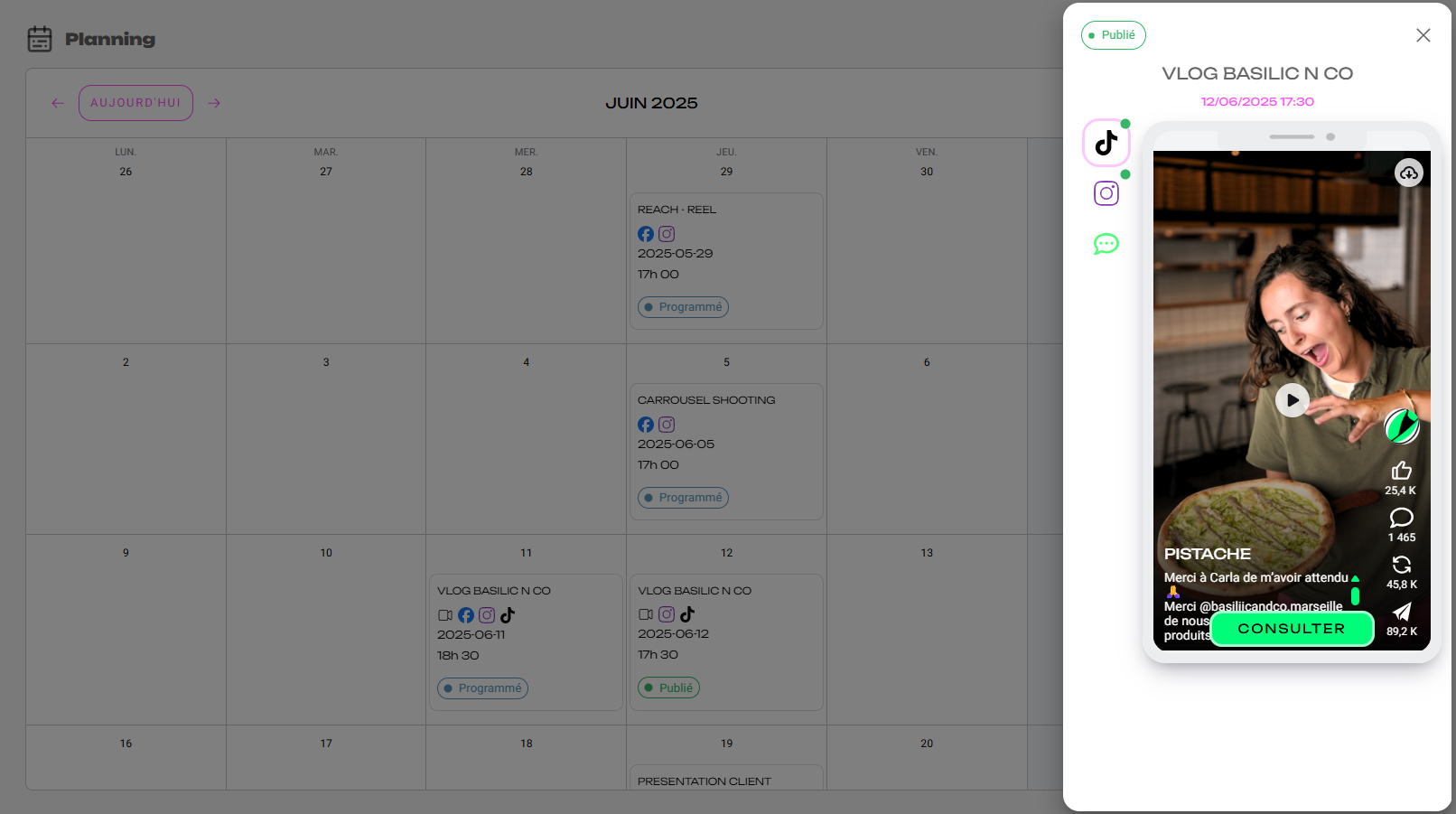Click the profile avatar on the video
1456x814 pixels.
(x=1401, y=426)
